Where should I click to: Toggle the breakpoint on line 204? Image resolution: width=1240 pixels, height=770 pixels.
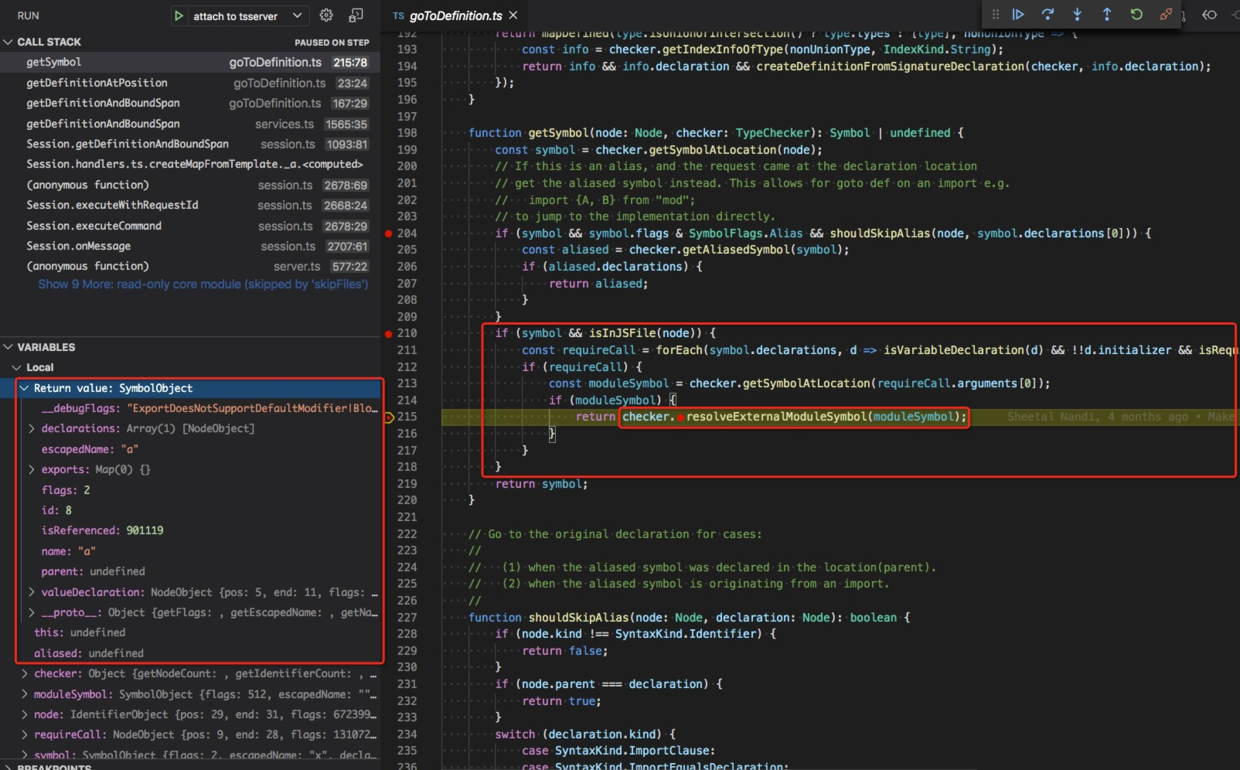click(x=389, y=233)
